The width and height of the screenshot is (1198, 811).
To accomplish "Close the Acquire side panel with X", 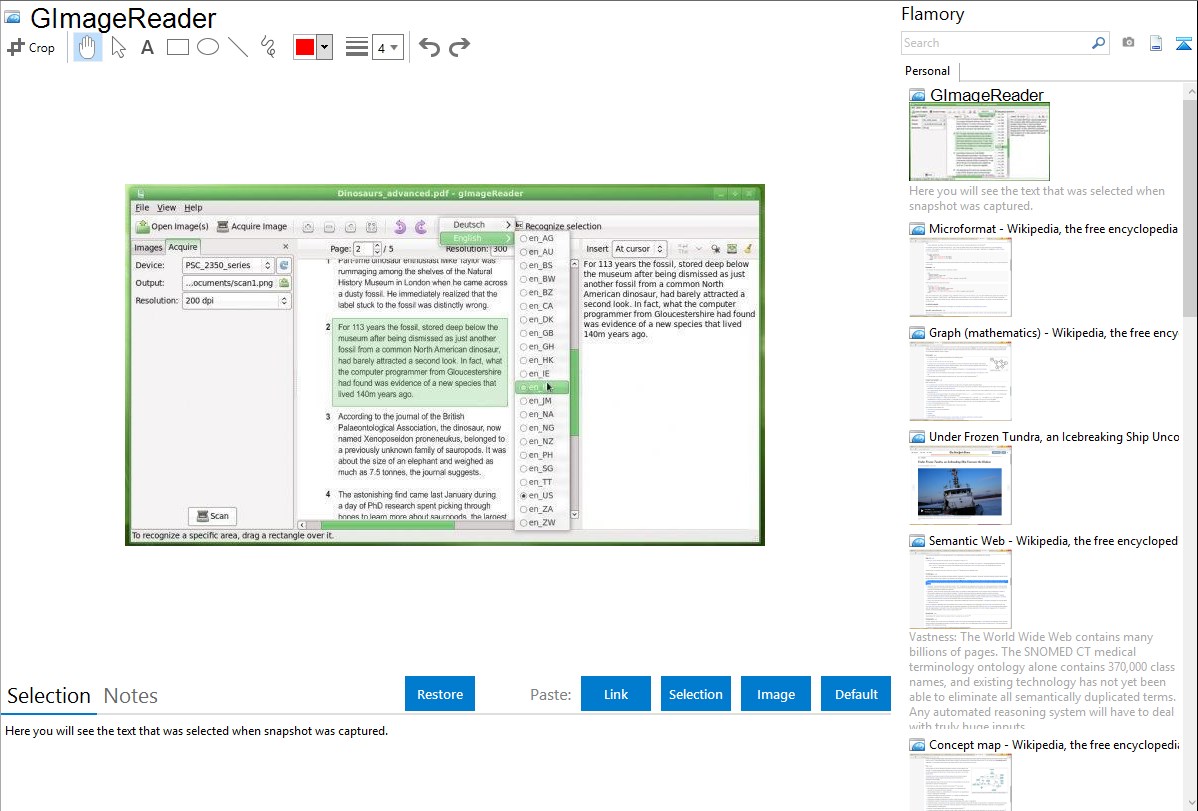I will click(286, 246).
